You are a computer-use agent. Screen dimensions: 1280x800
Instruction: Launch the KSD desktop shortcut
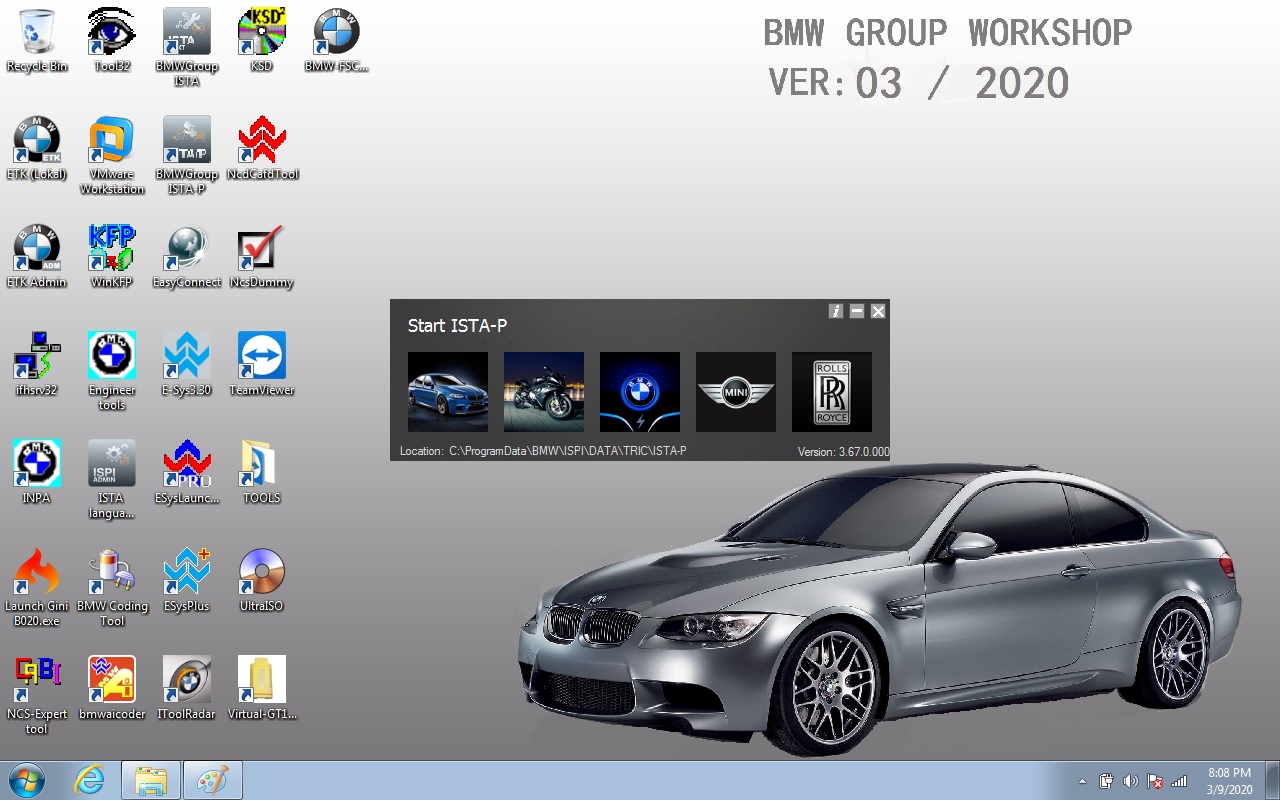(x=262, y=40)
